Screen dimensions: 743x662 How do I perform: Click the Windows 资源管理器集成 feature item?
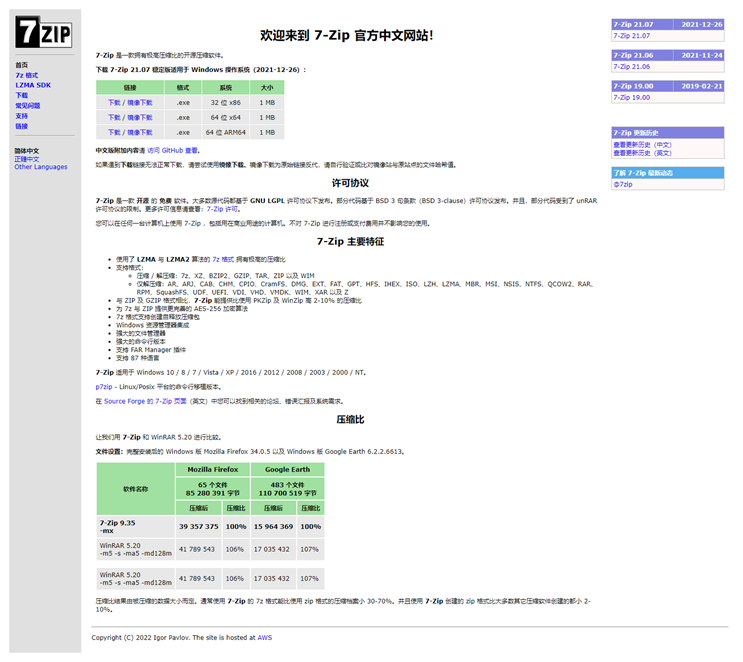coord(153,325)
